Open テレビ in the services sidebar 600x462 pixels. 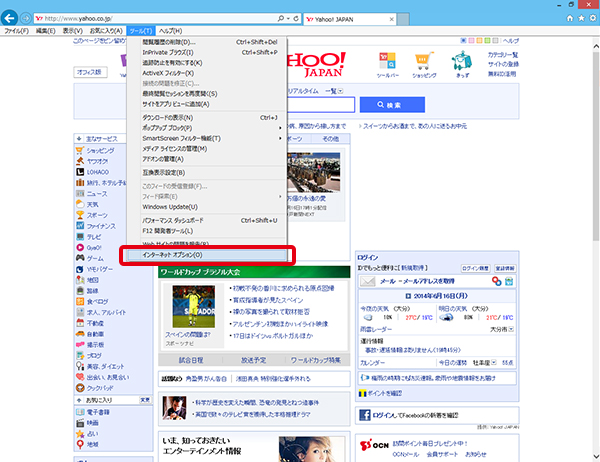[x=93, y=237]
